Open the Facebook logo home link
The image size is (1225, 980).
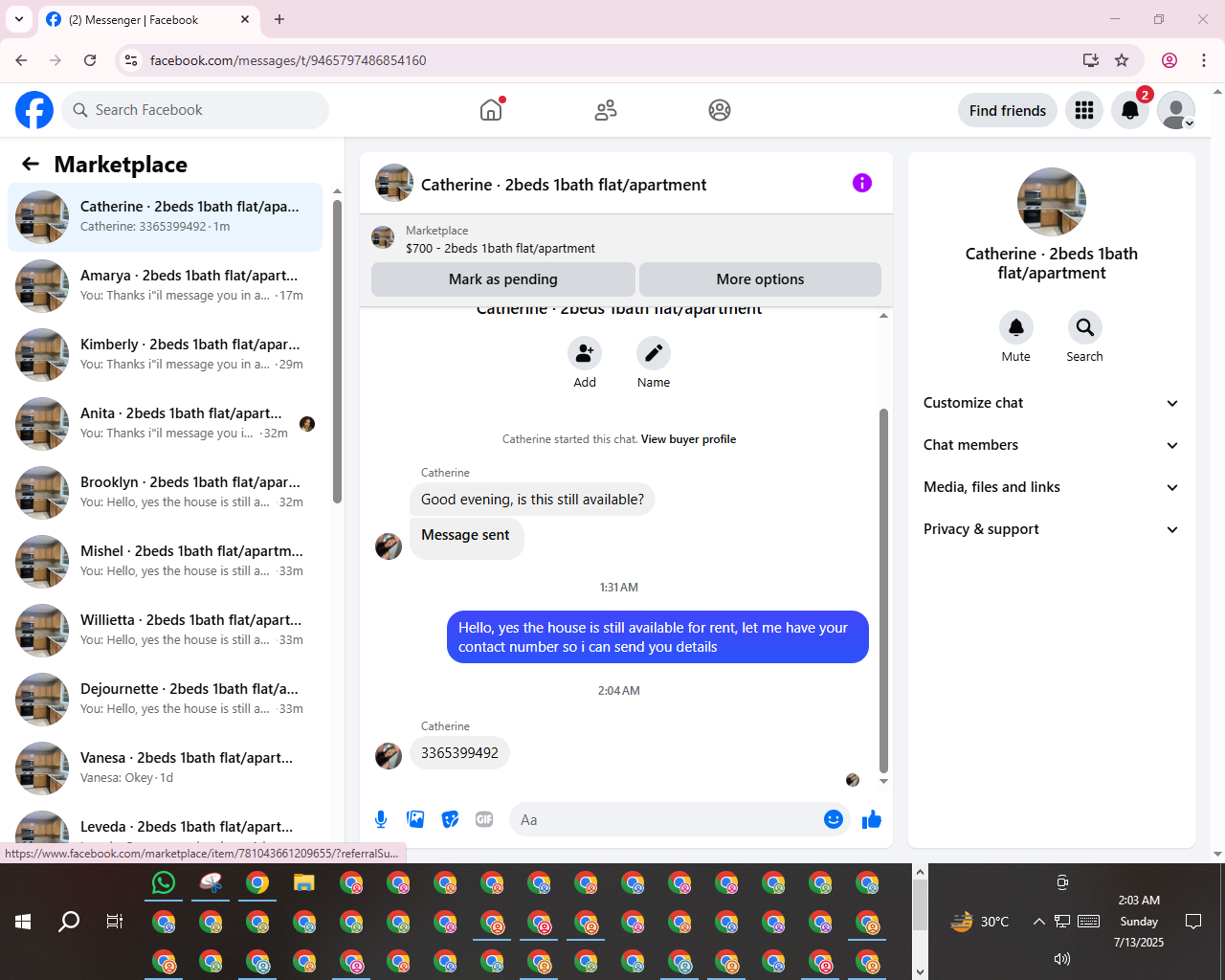coord(34,110)
